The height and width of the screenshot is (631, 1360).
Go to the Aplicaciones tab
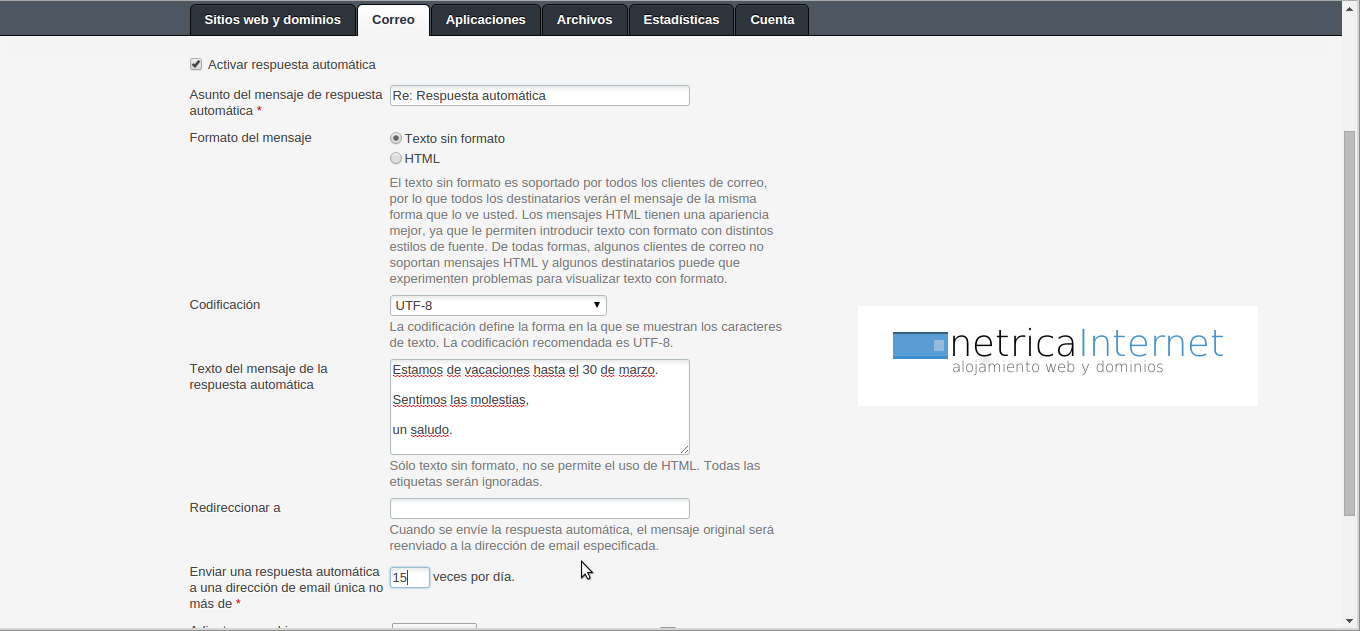click(485, 20)
